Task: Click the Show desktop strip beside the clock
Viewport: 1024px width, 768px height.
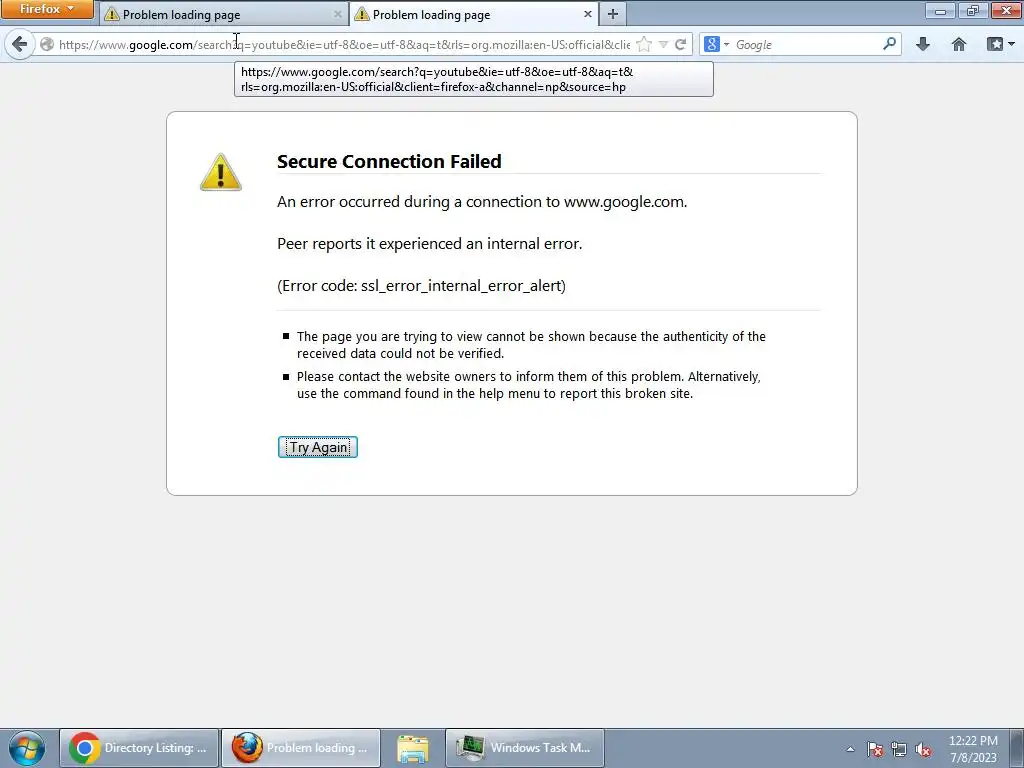Action: pyautogui.click(x=1017, y=748)
